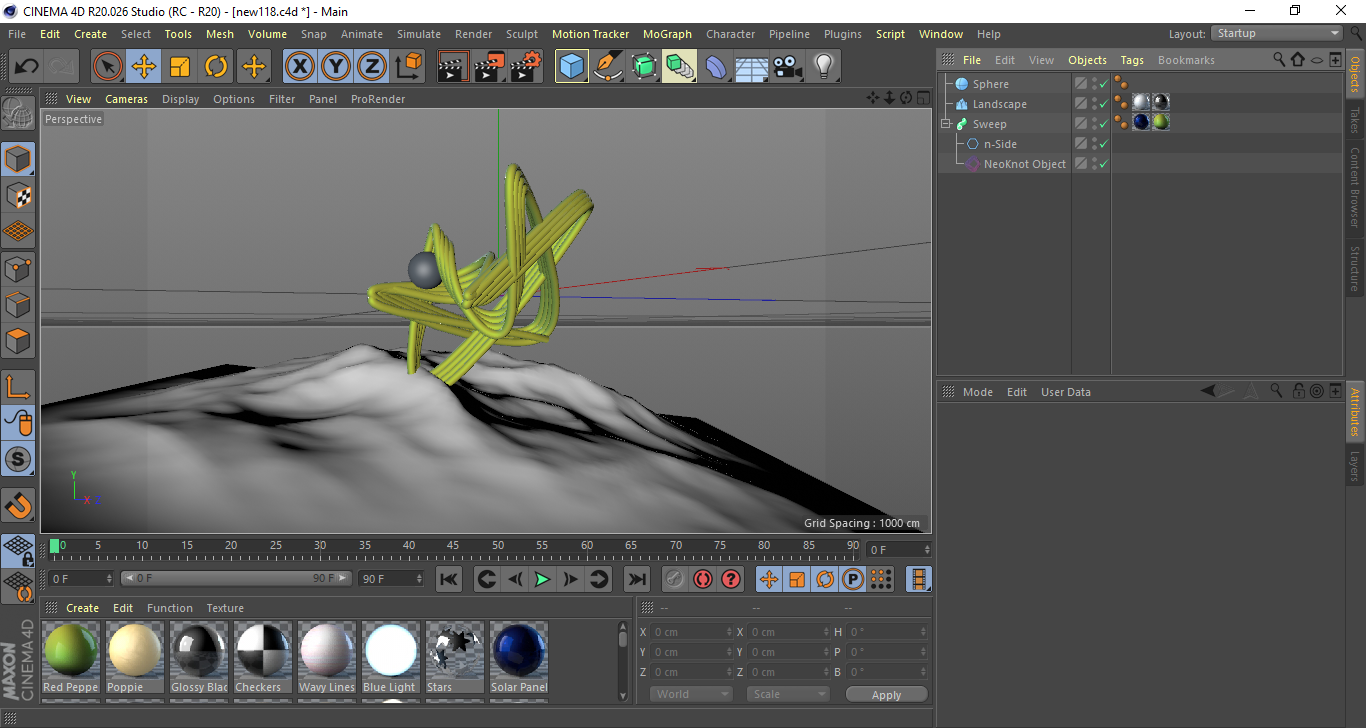Toggle X-axis lock icon
The image size is (1366, 728).
coord(300,67)
